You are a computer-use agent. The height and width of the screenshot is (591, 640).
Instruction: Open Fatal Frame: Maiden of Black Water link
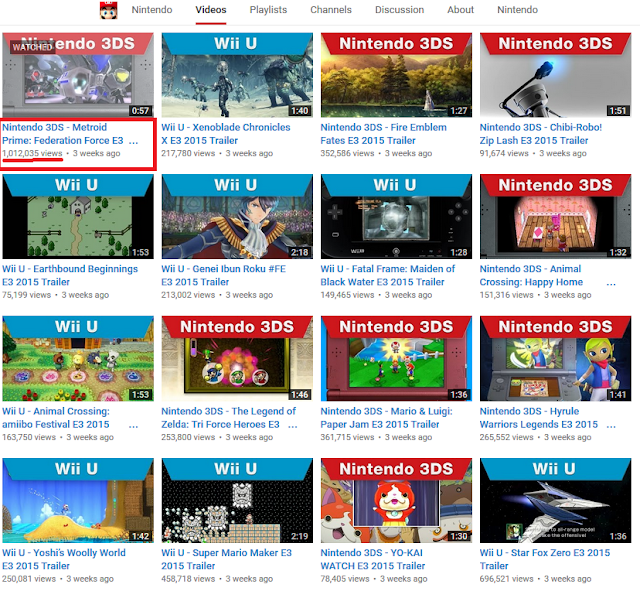tap(387, 276)
